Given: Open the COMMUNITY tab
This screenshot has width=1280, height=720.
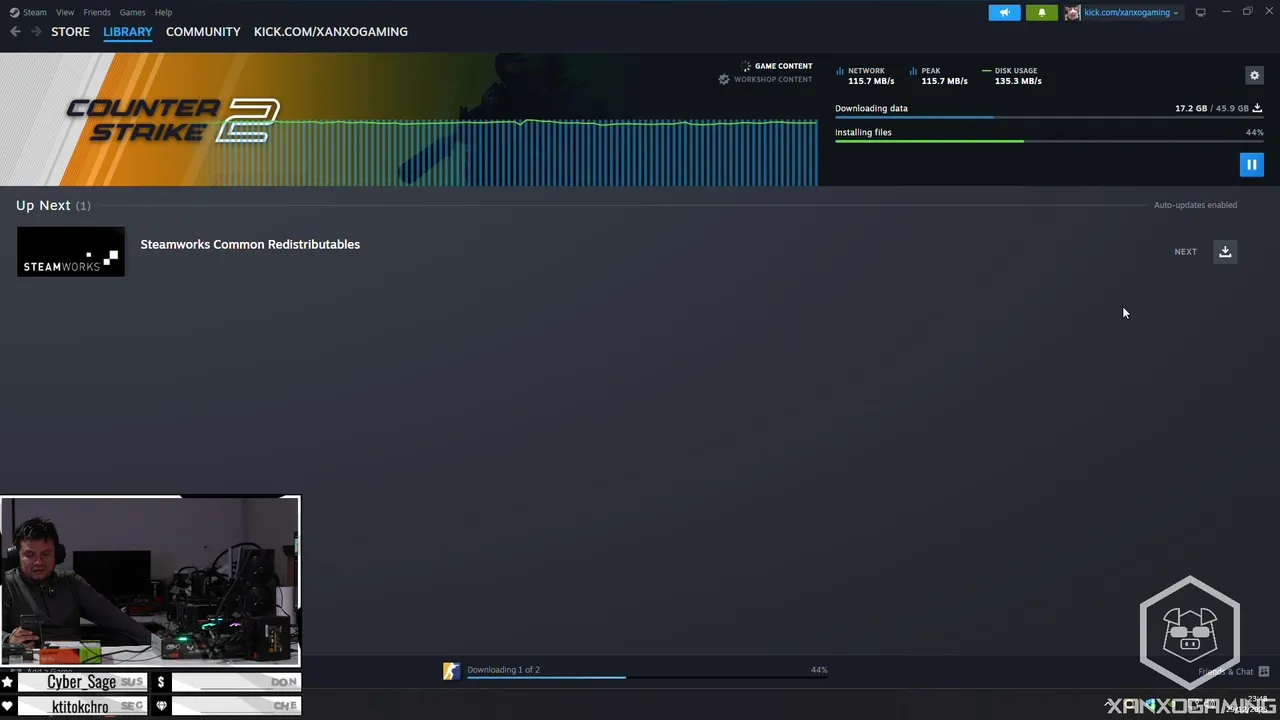Looking at the screenshot, I should (x=203, y=32).
